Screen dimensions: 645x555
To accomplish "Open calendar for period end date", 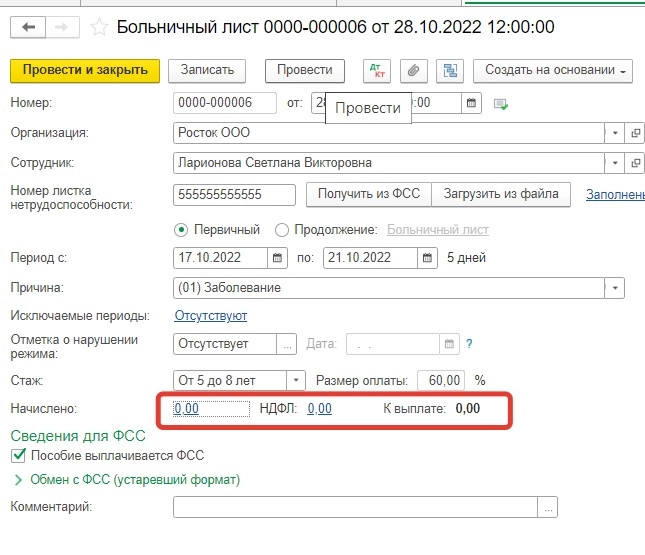I will coord(427,258).
